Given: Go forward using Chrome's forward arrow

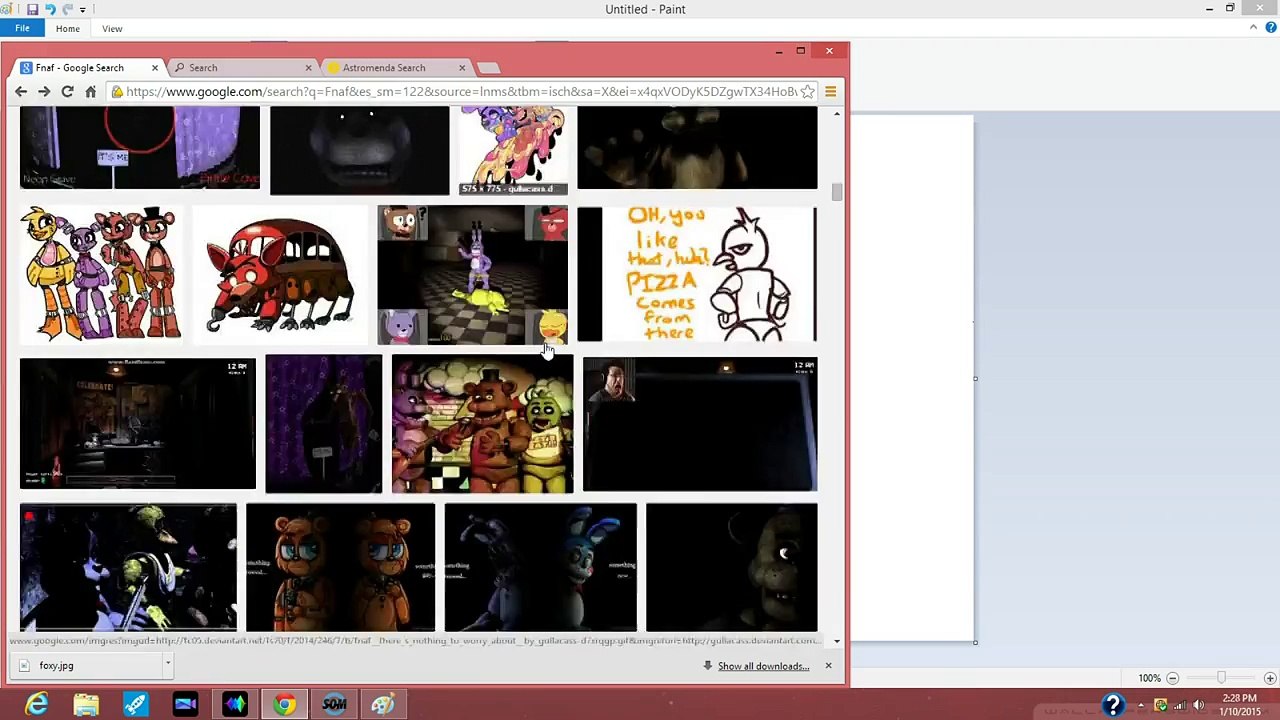Looking at the screenshot, I should (x=44, y=92).
